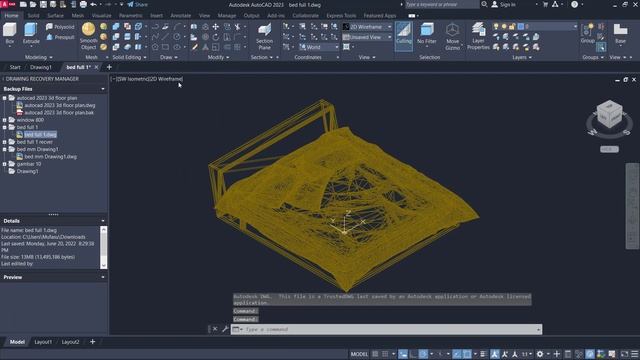Image resolution: width=640 pixels, height=360 pixels.
Task: Open the Home ribbon tab
Action: [11, 16]
